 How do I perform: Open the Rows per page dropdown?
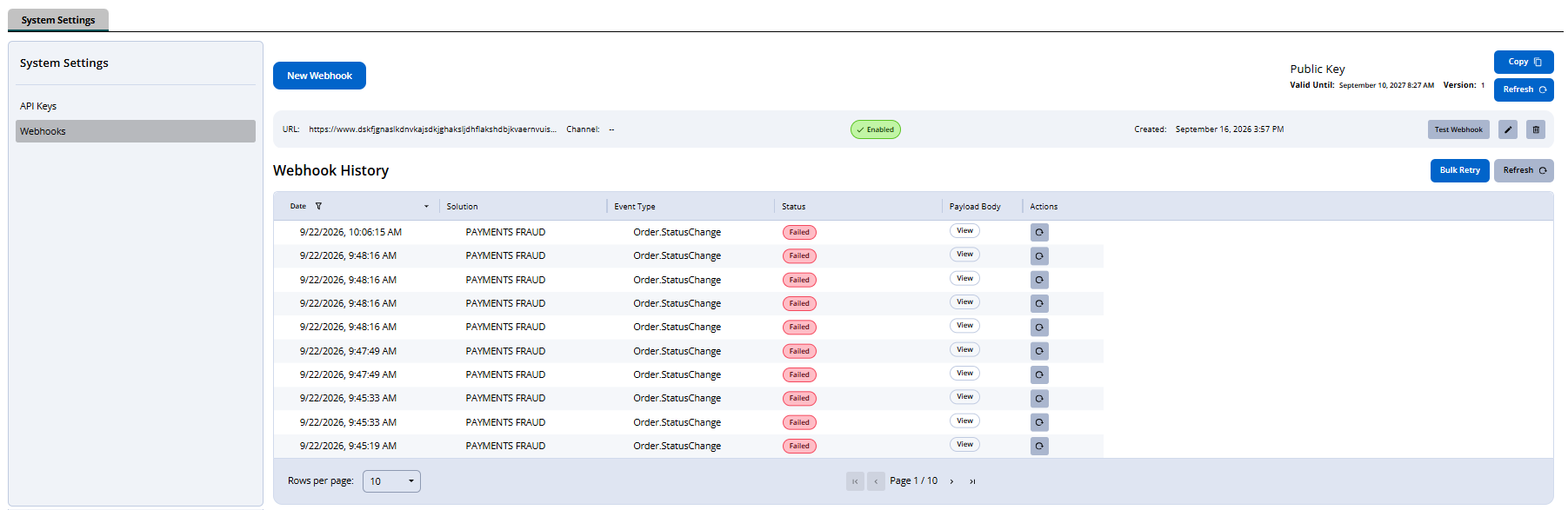point(391,481)
